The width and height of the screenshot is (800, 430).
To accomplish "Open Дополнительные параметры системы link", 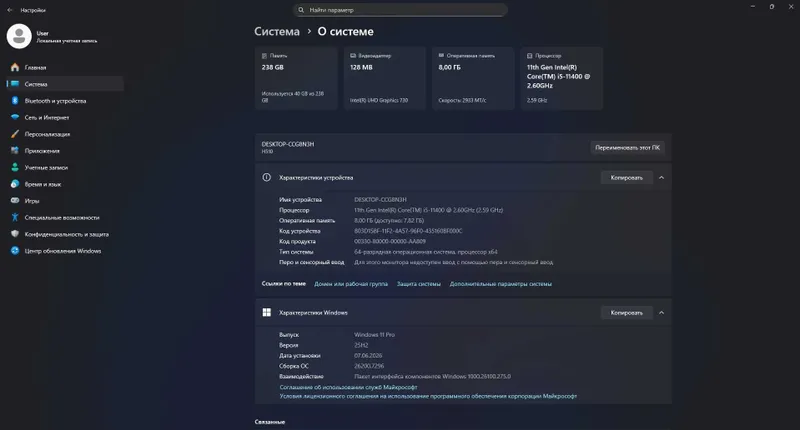I will [x=501, y=284].
